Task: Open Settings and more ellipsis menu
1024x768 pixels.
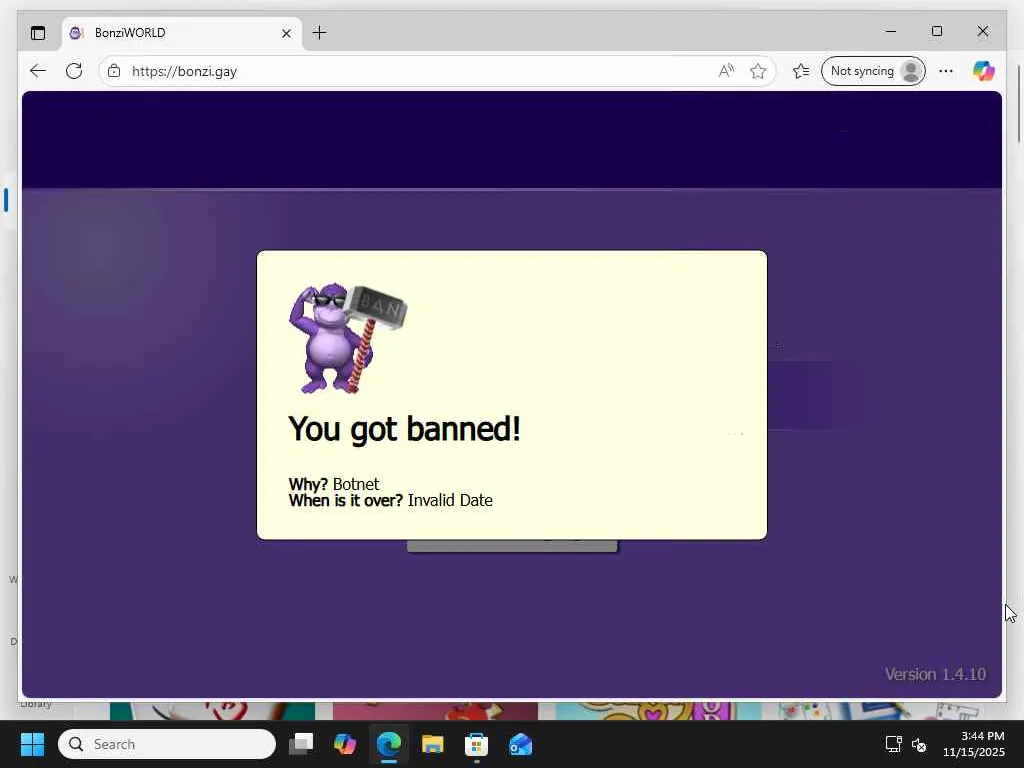Action: pos(946,71)
